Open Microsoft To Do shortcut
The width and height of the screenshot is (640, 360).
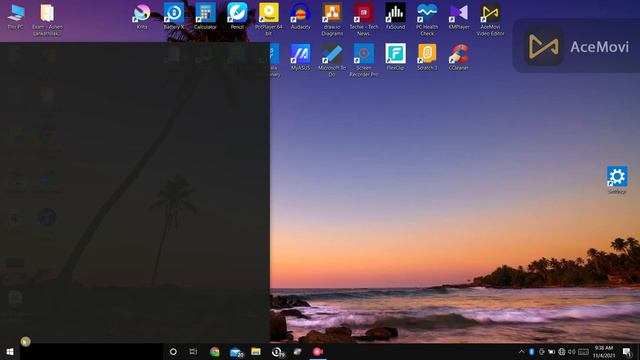pyautogui.click(x=332, y=60)
